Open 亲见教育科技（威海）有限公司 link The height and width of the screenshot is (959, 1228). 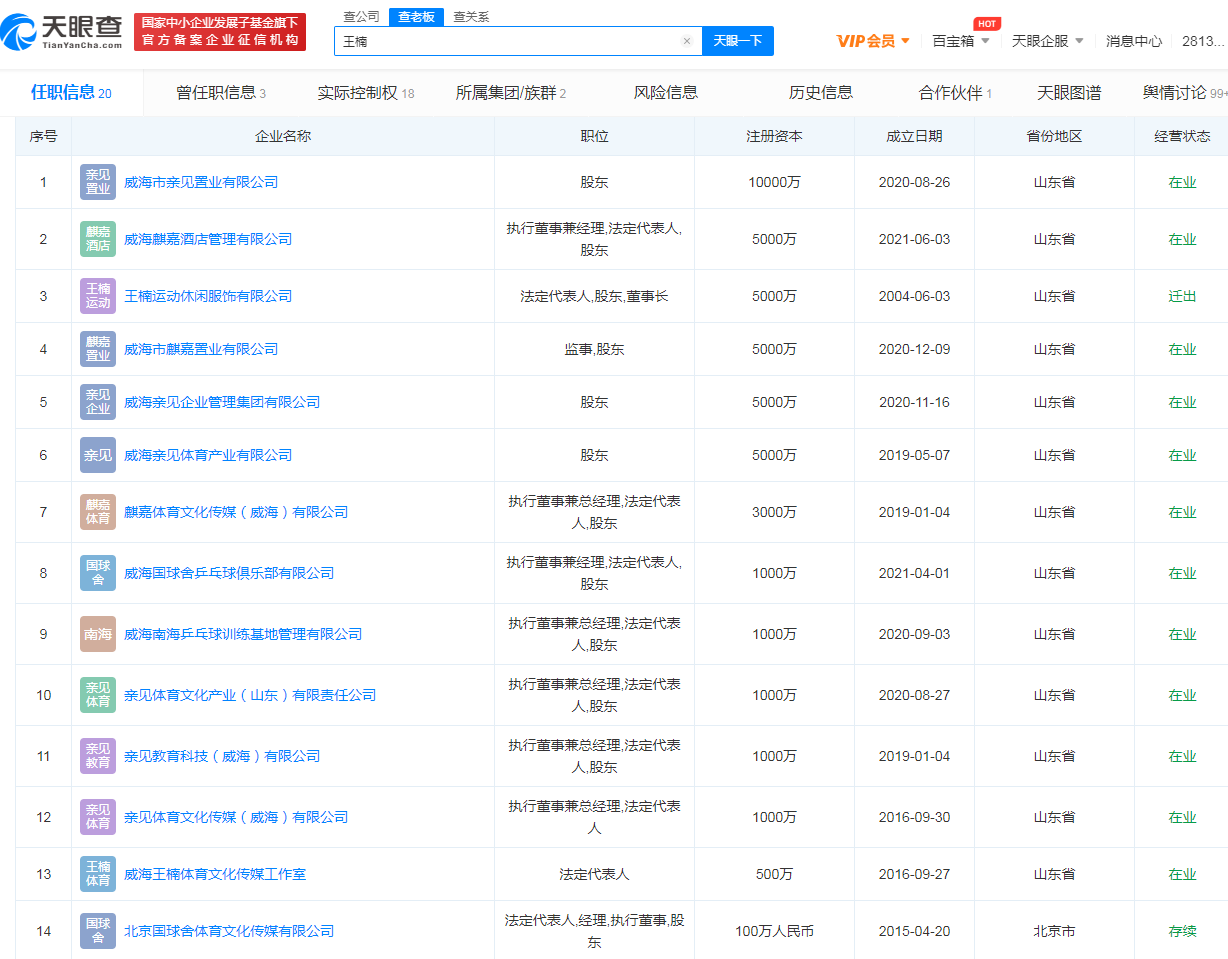tap(222, 756)
